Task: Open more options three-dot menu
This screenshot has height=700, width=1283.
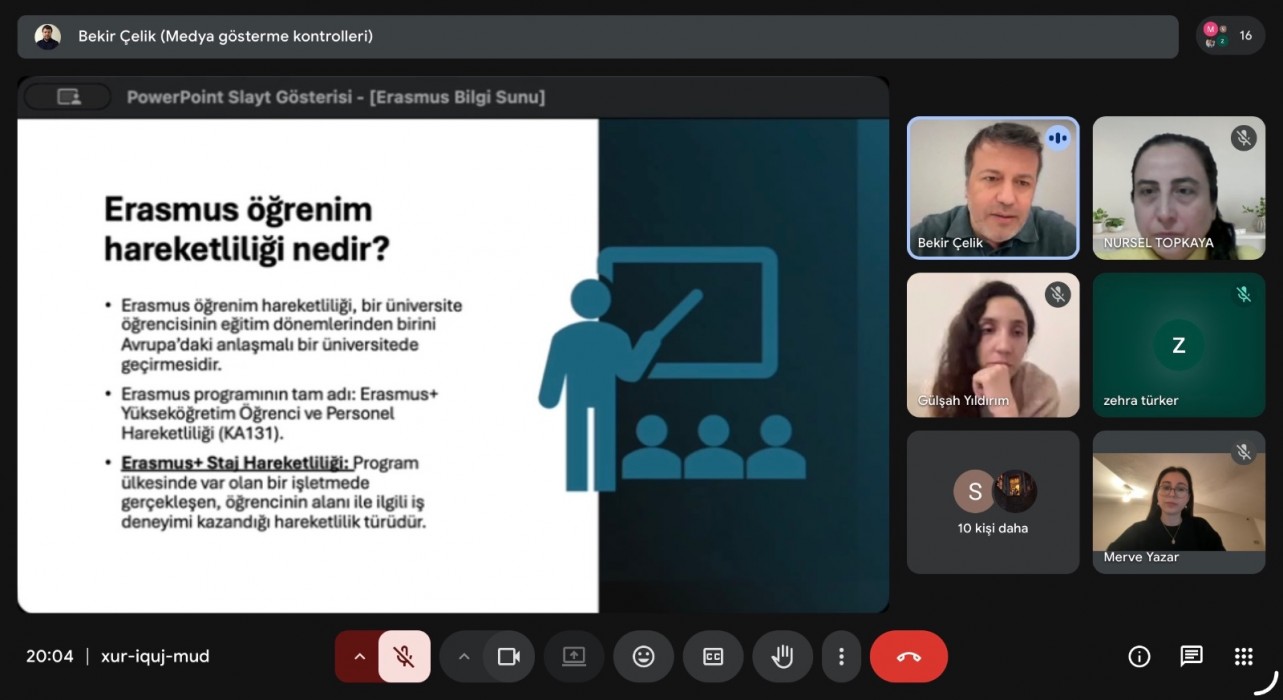Action: tap(841, 657)
